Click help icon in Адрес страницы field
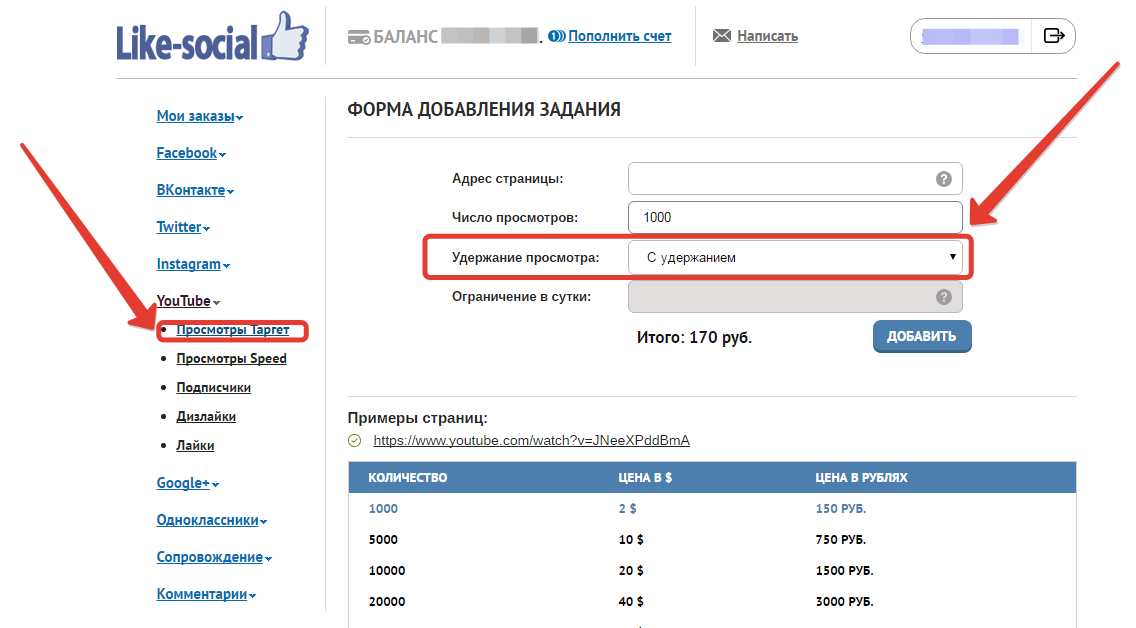Image resolution: width=1136 pixels, height=628 pixels. pyautogui.click(x=943, y=179)
